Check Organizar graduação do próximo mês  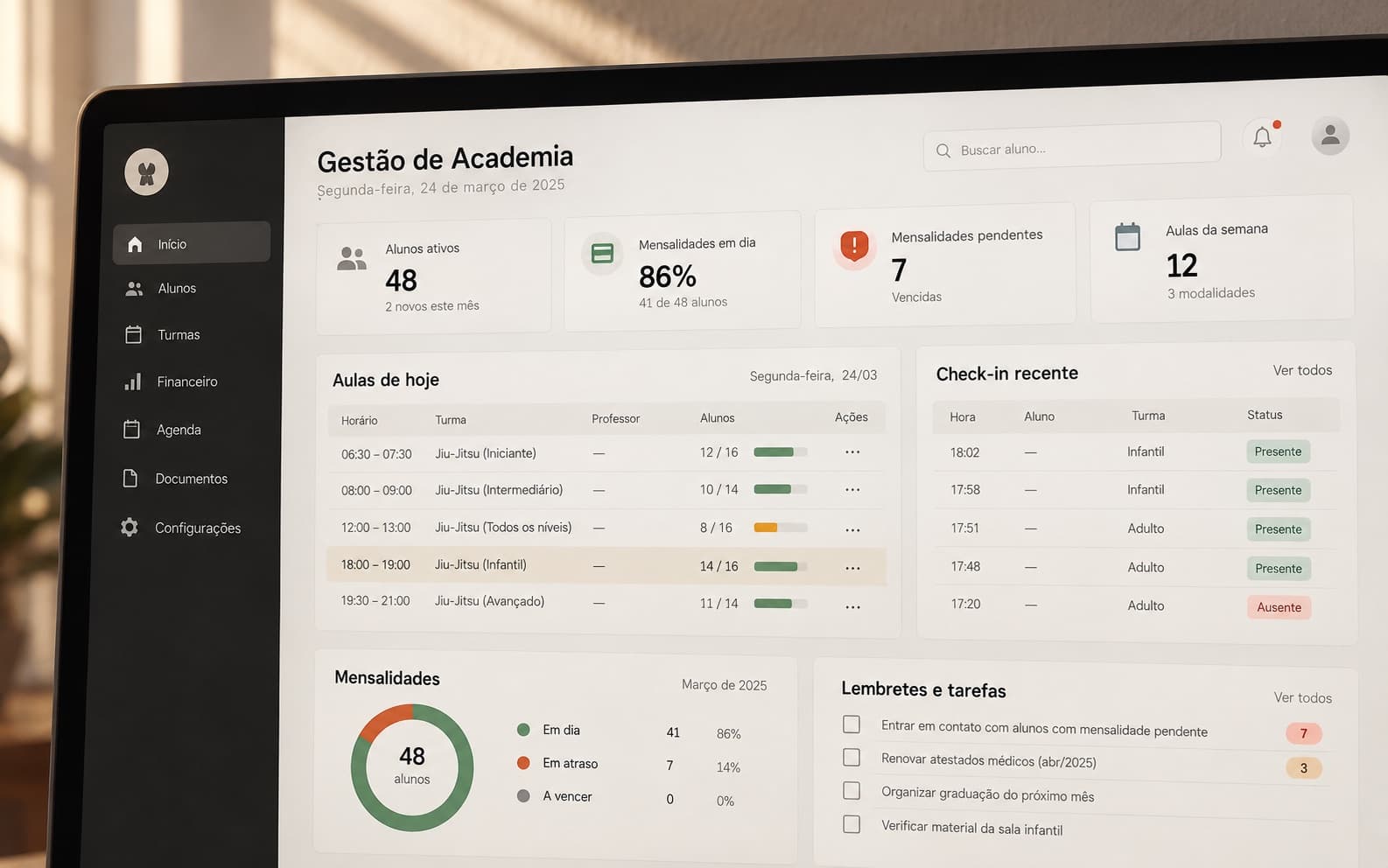click(x=852, y=791)
